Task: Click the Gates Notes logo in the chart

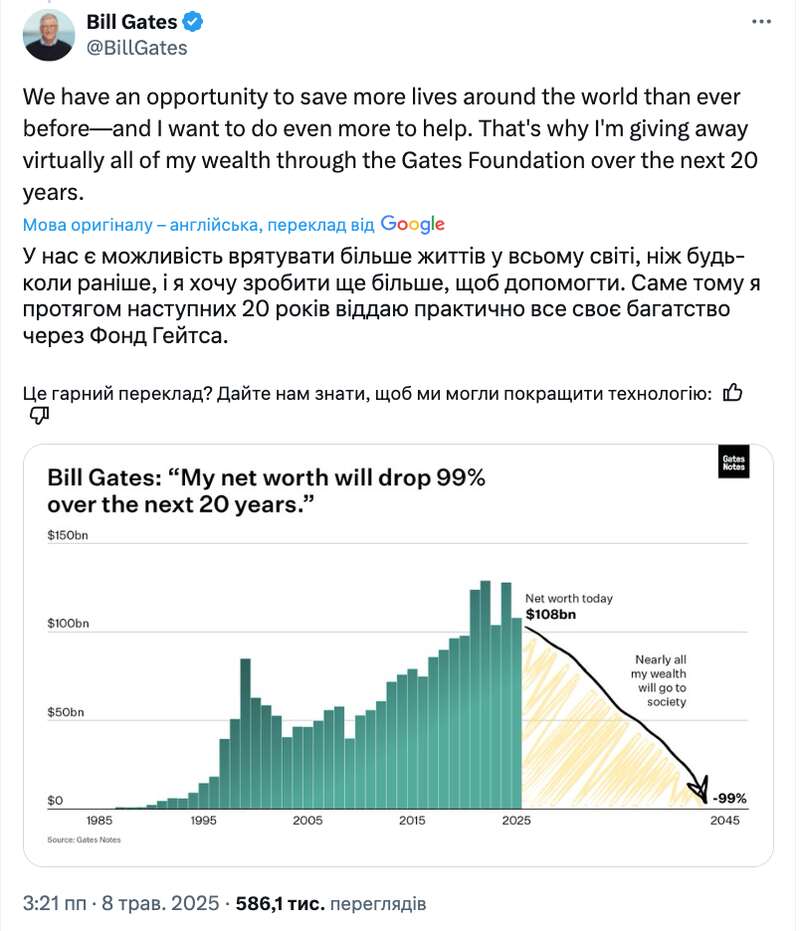Action: [734, 464]
